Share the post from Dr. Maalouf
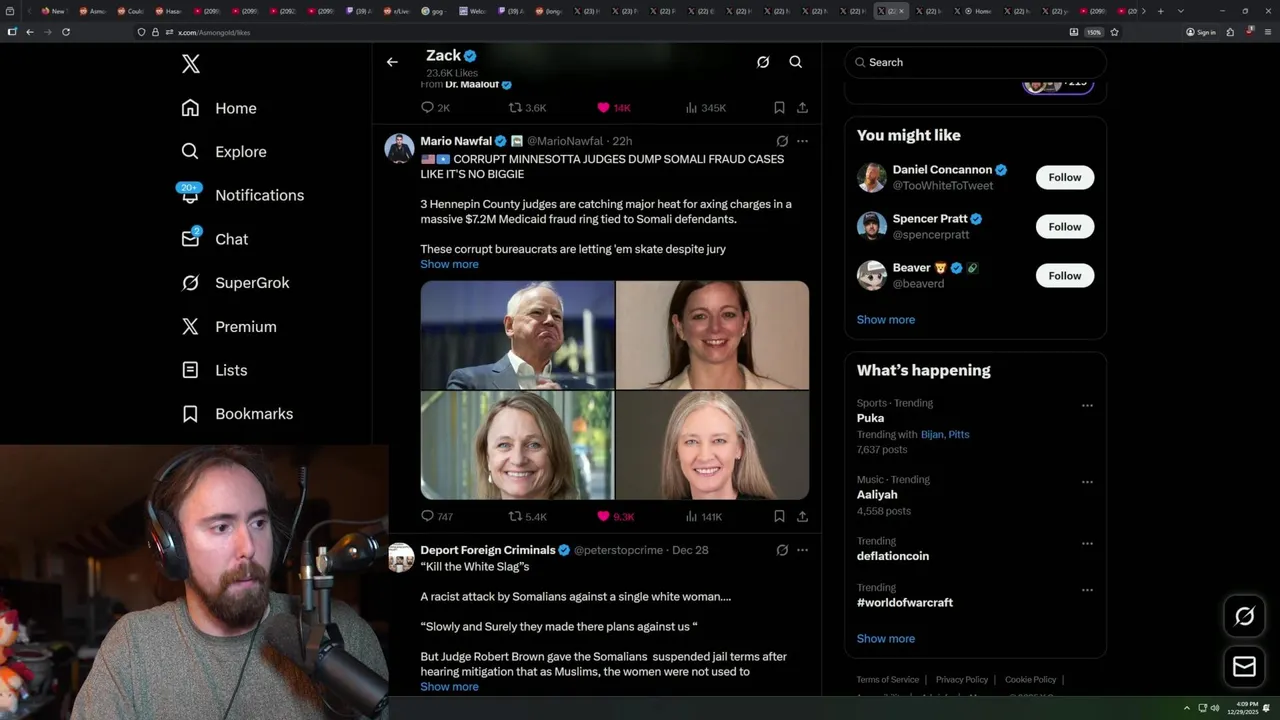 coord(802,108)
